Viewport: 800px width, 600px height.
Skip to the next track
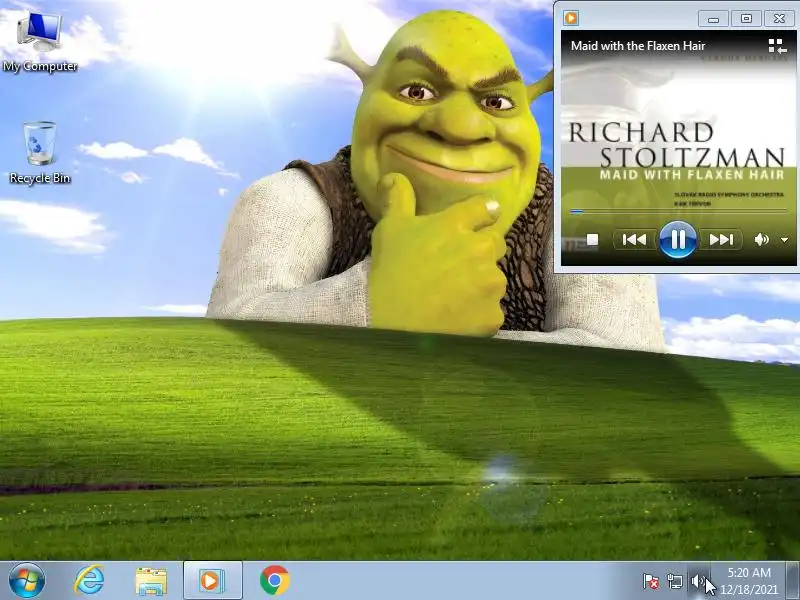point(720,239)
